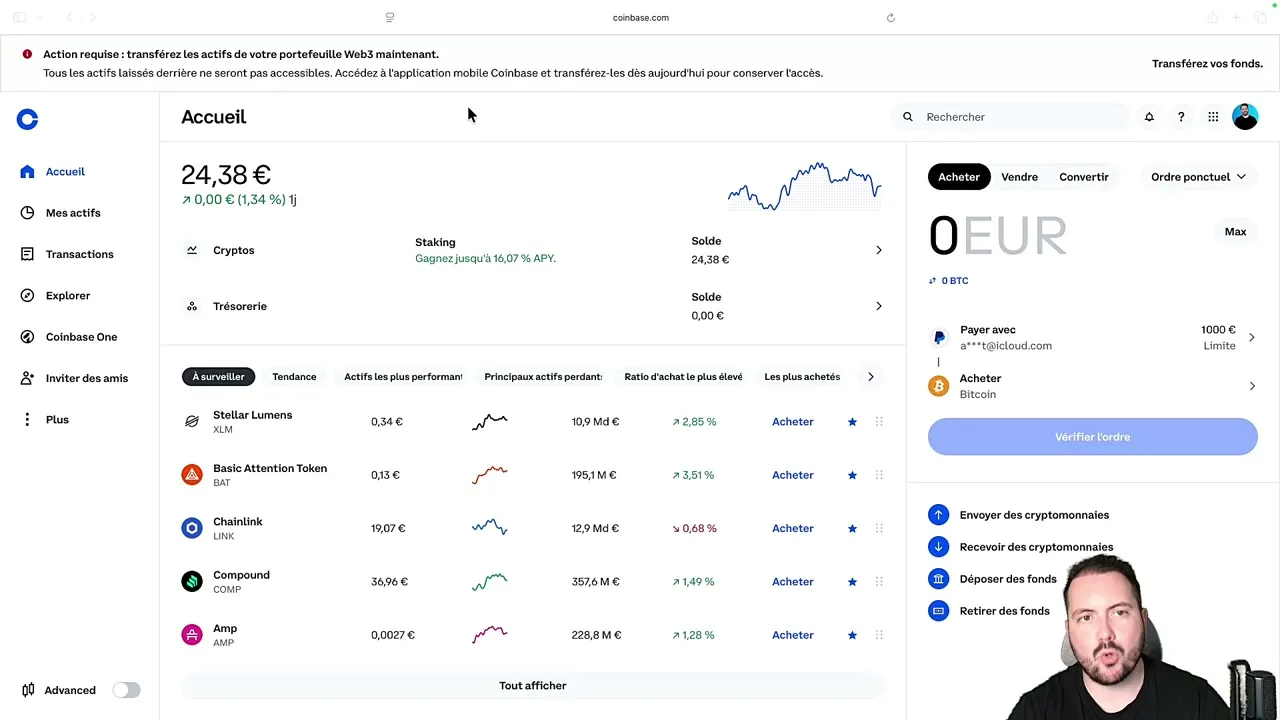Click the Max amount control

1235,231
